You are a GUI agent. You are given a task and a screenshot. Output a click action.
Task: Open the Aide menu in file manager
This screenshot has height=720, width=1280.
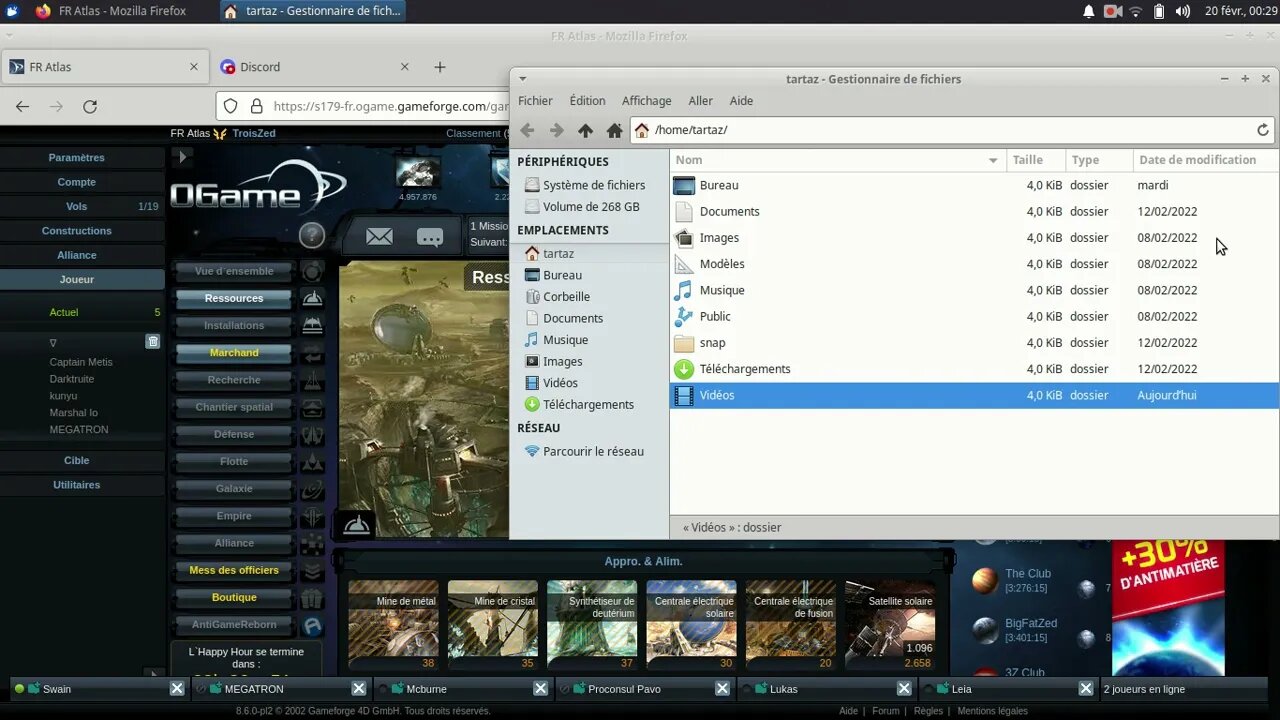(741, 101)
